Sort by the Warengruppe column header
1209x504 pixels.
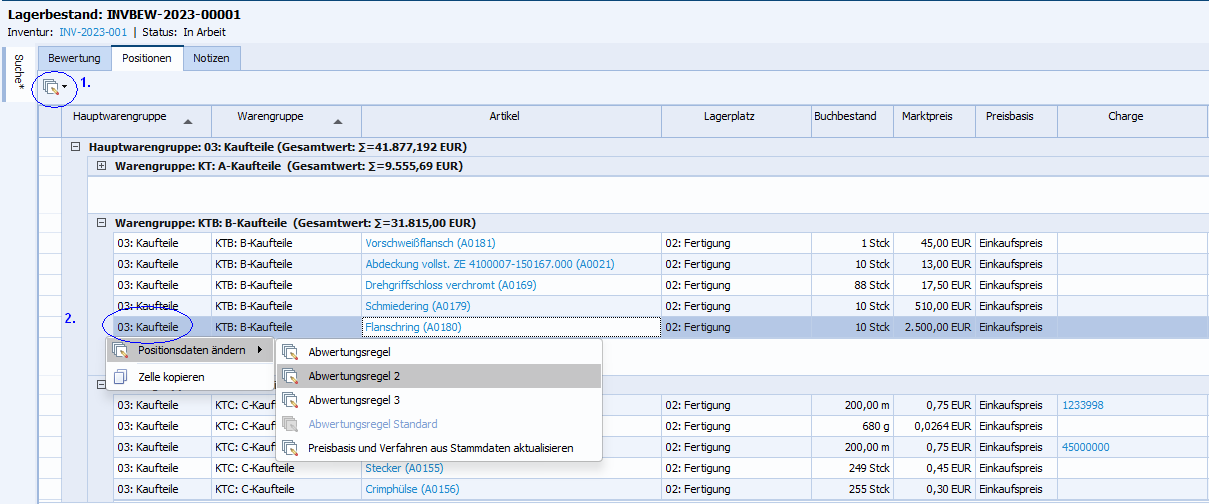270,117
